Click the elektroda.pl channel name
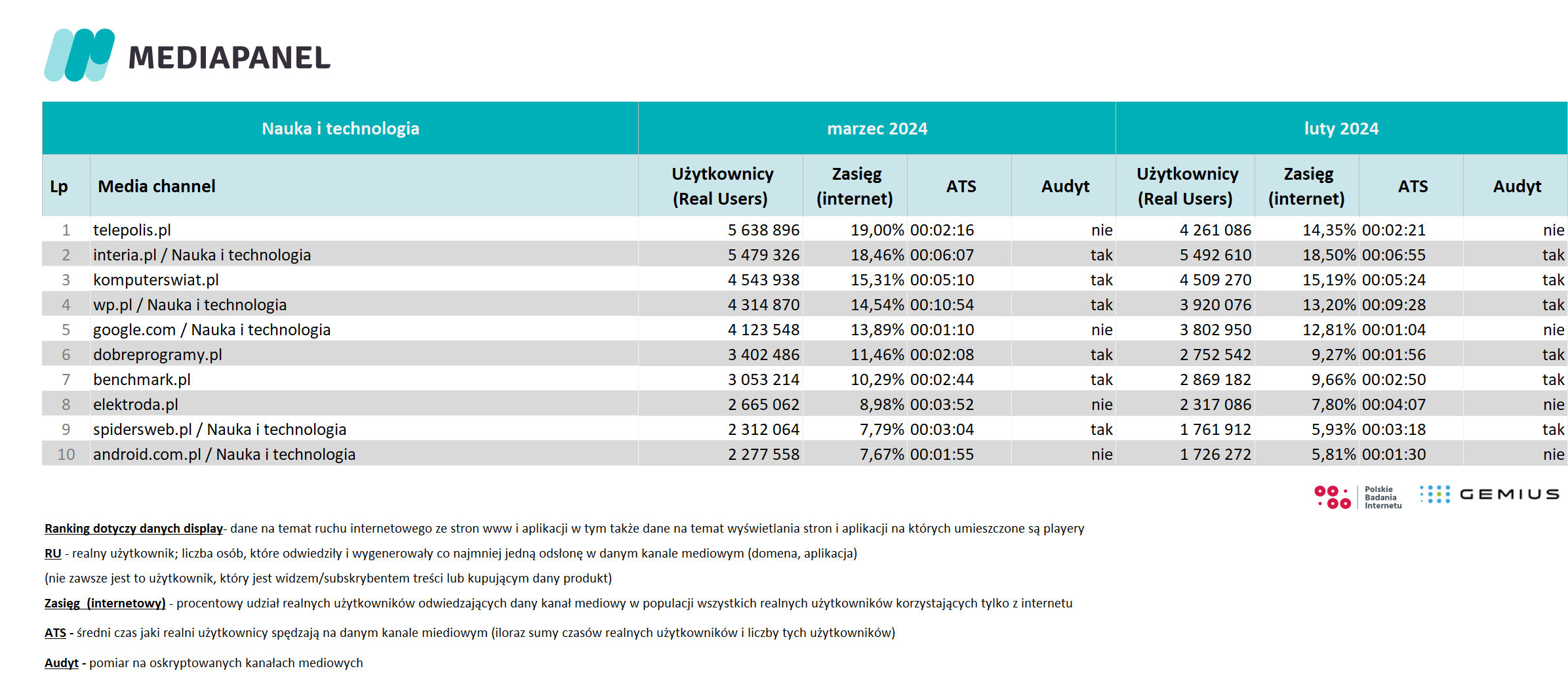 (x=136, y=405)
